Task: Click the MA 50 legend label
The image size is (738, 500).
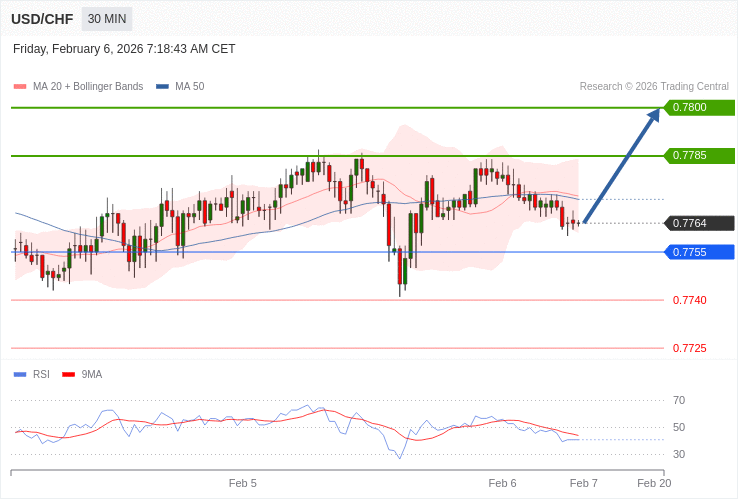Action: click(x=190, y=87)
